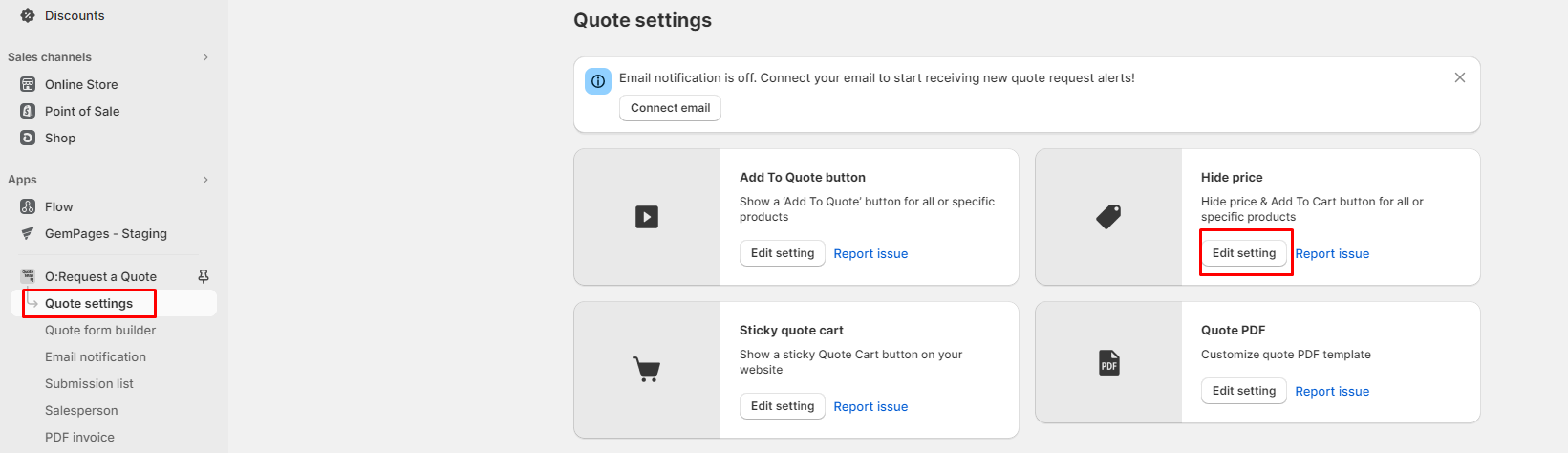
Task: Click the shopping cart icon thumbnail
Action: click(x=647, y=369)
